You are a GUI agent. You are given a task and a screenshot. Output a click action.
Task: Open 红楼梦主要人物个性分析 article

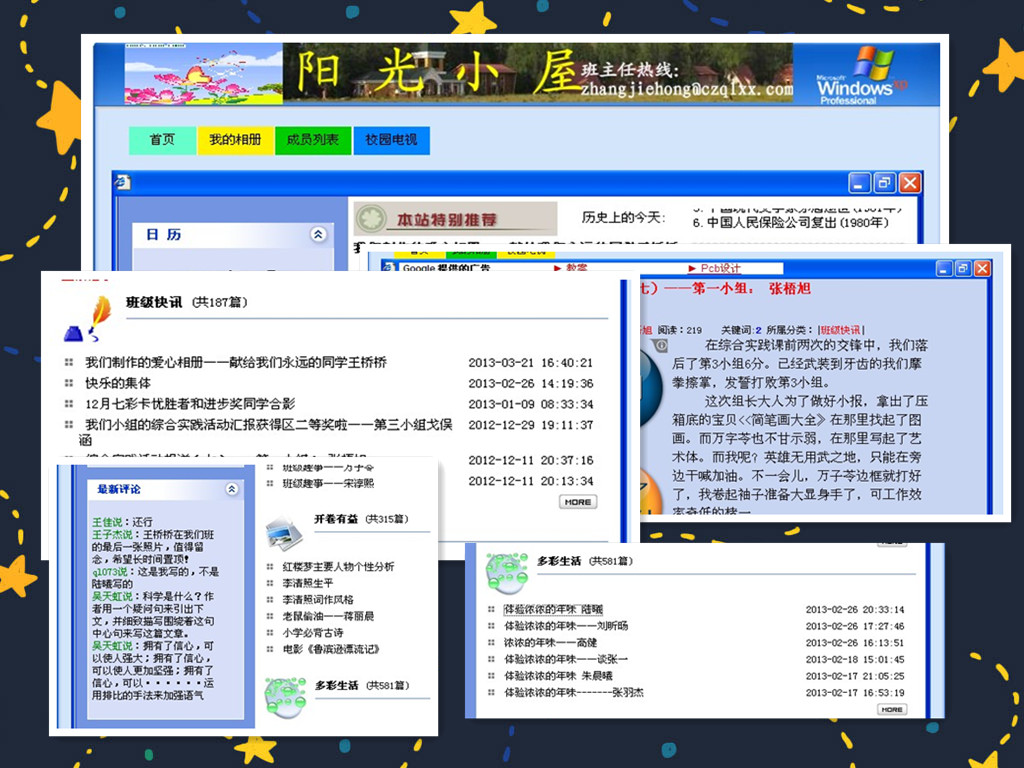(x=338, y=567)
